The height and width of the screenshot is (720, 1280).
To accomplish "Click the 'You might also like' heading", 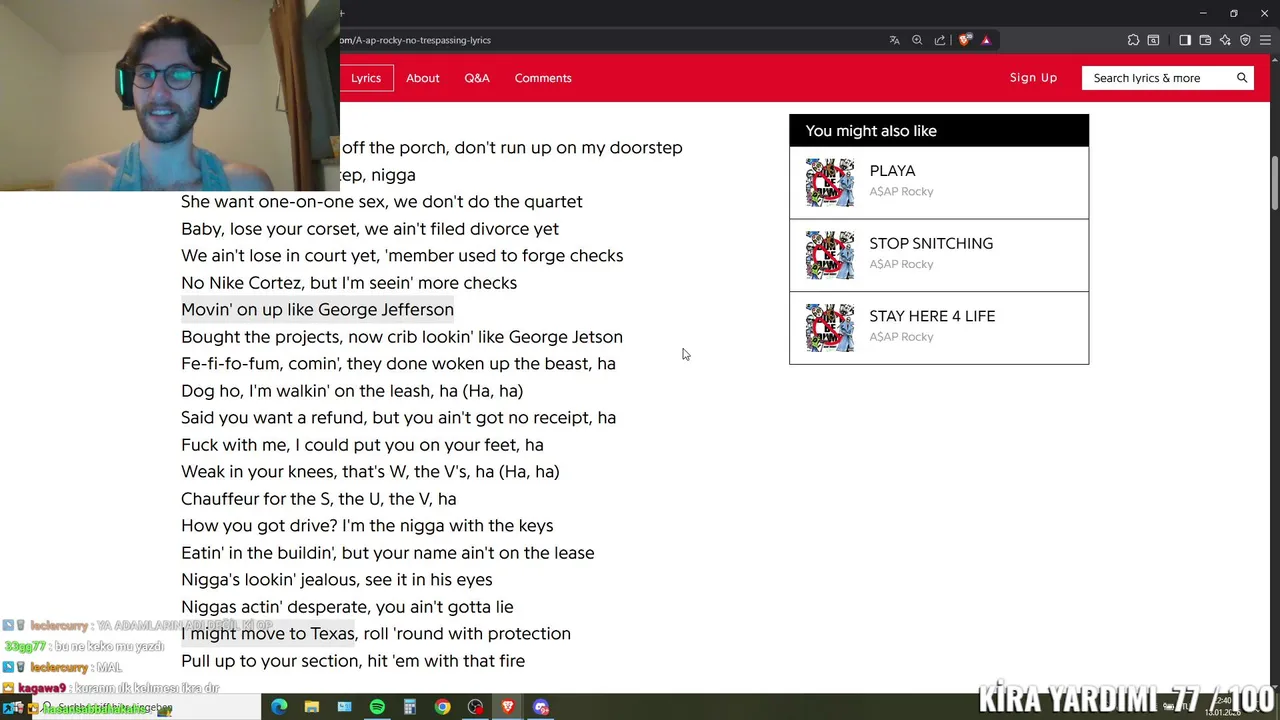I will click(871, 131).
